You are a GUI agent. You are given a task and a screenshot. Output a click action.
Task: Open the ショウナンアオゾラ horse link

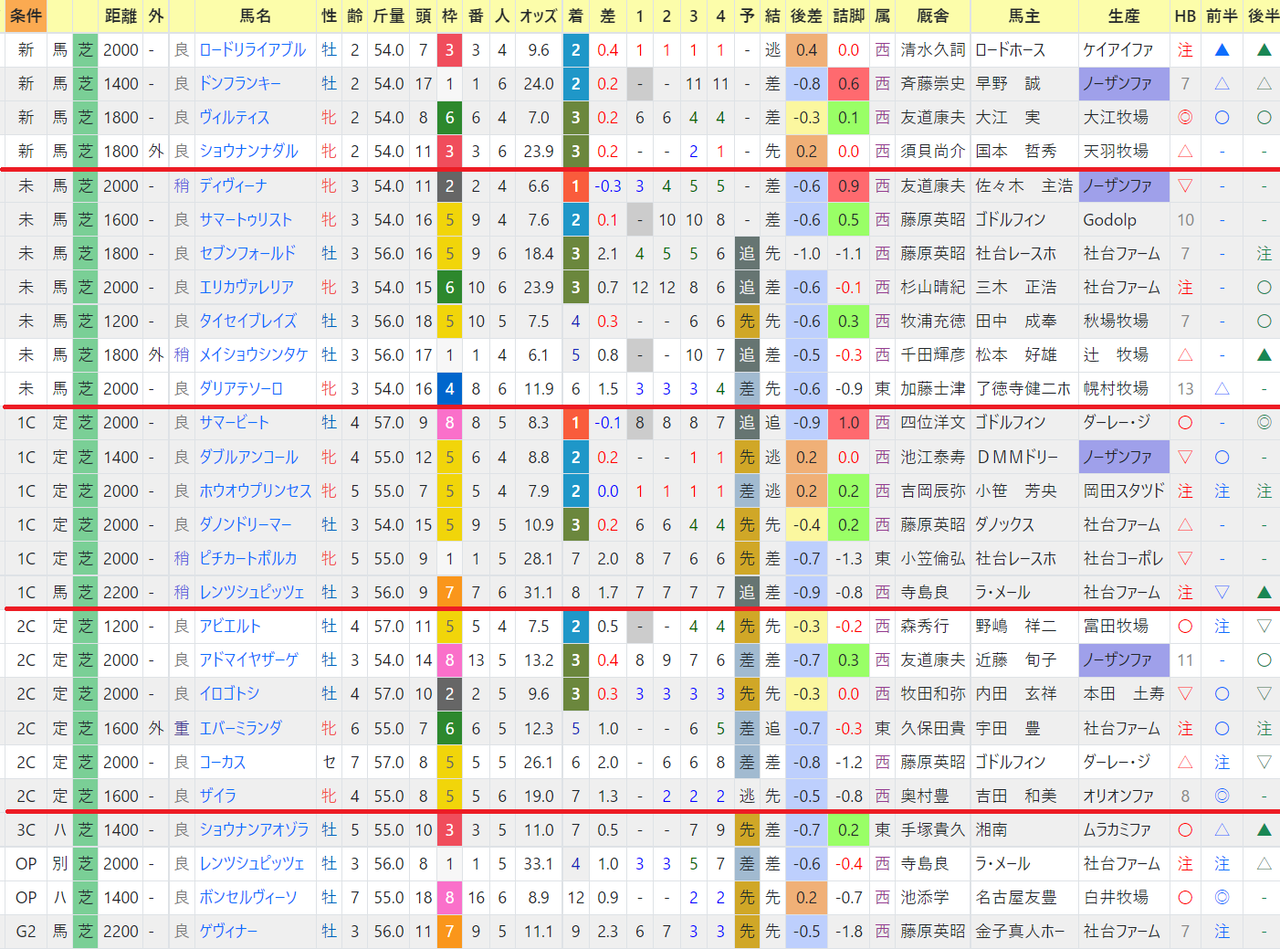coord(253,830)
